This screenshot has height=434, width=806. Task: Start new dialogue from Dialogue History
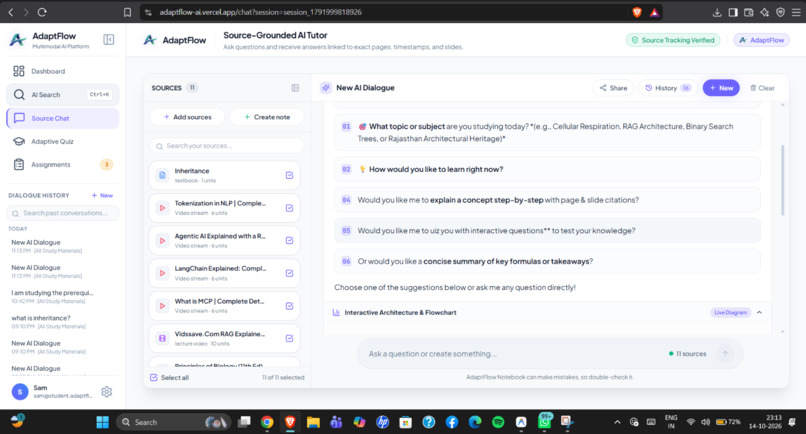click(x=102, y=195)
